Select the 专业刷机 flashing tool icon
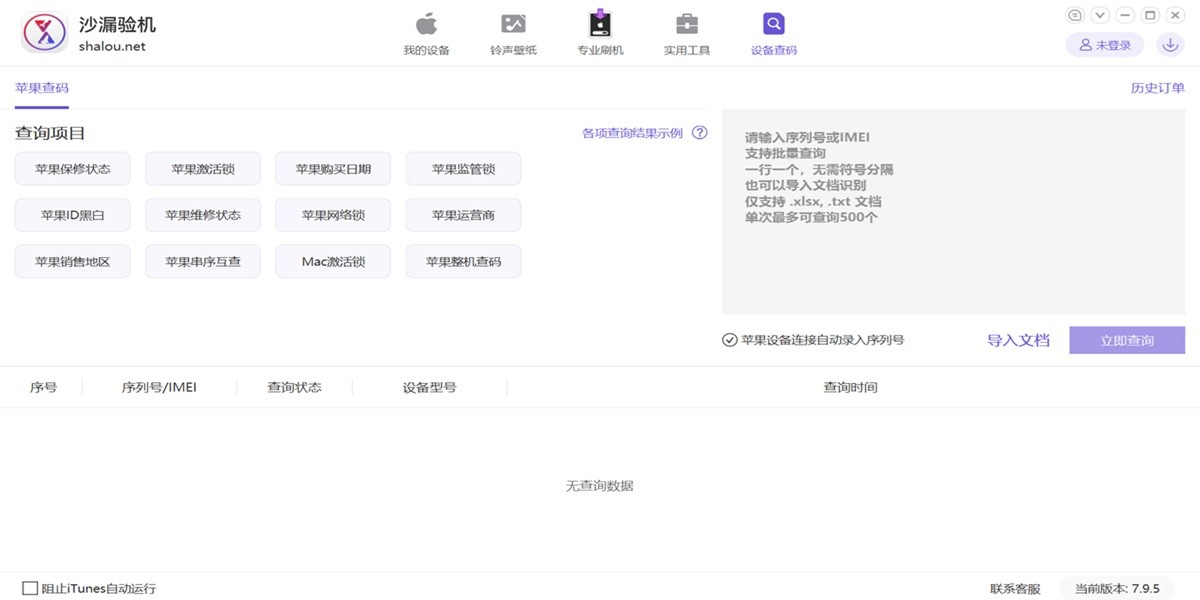The width and height of the screenshot is (1200, 600). click(600, 25)
